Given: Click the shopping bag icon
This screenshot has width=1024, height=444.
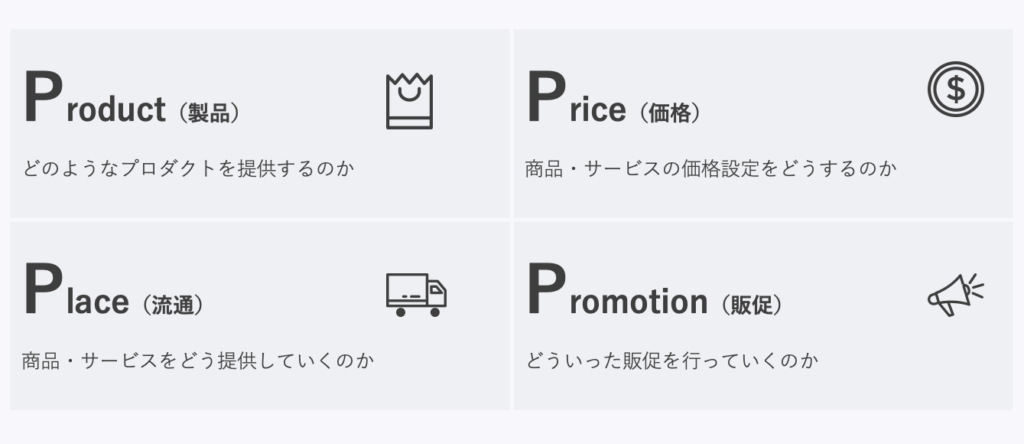Looking at the screenshot, I should (x=409, y=101).
